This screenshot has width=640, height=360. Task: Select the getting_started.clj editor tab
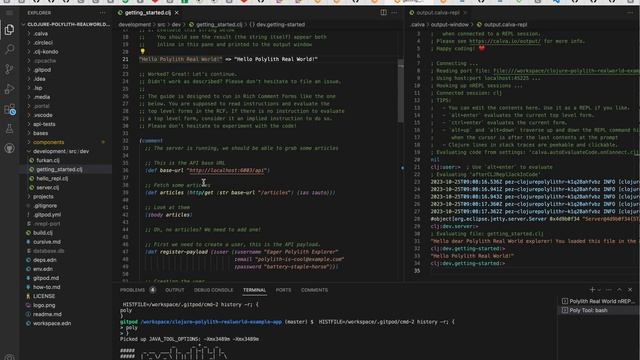click(x=148, y=13)
